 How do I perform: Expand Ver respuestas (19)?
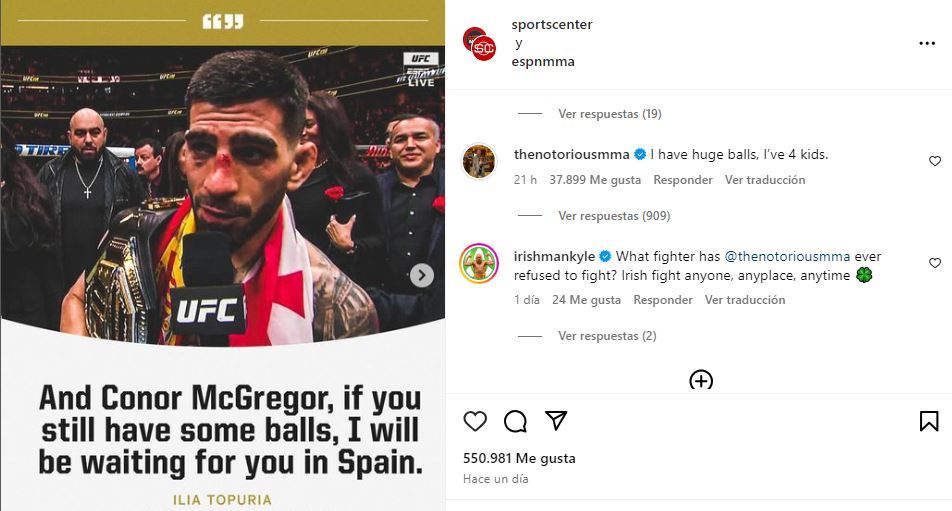click(x=610, y=113)
